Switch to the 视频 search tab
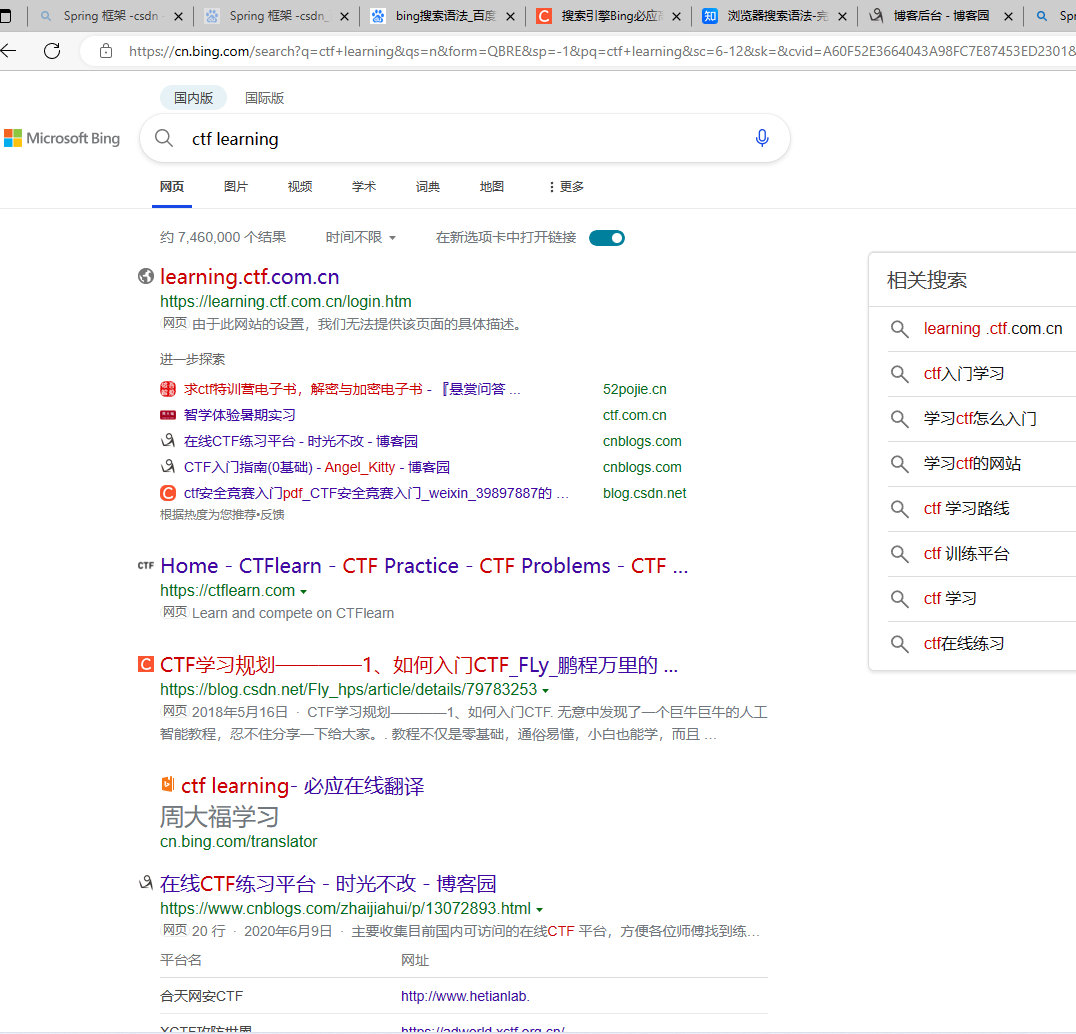 coord(300,187)
